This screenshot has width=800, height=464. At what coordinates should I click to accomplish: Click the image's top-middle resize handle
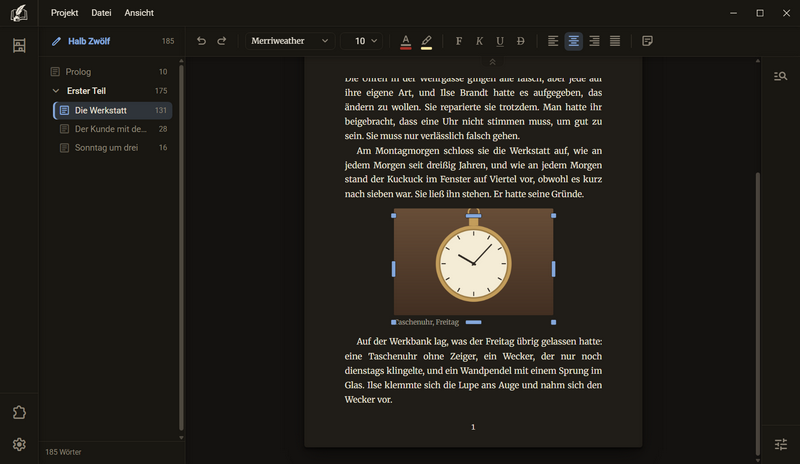coord(473,215)
